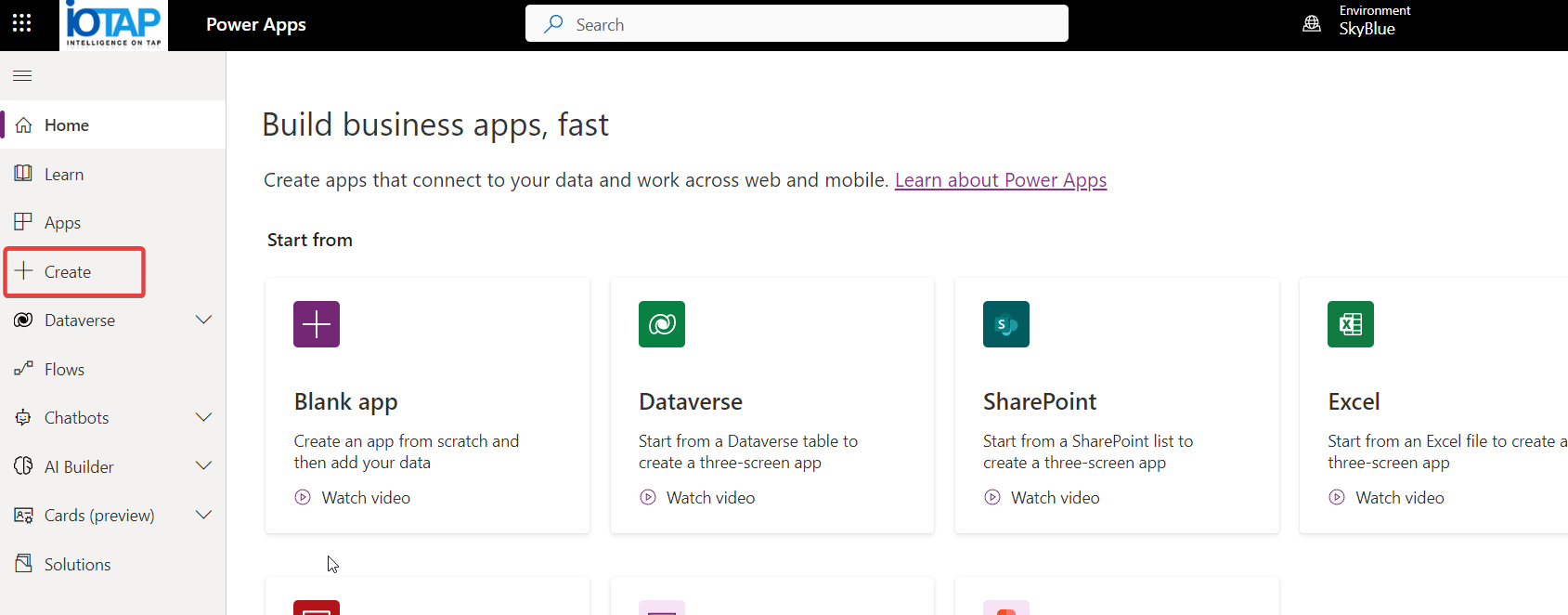This screenshot has width=1568, height=615.
Task: Click play icon under Dataverse card
Action: (648, 497)
